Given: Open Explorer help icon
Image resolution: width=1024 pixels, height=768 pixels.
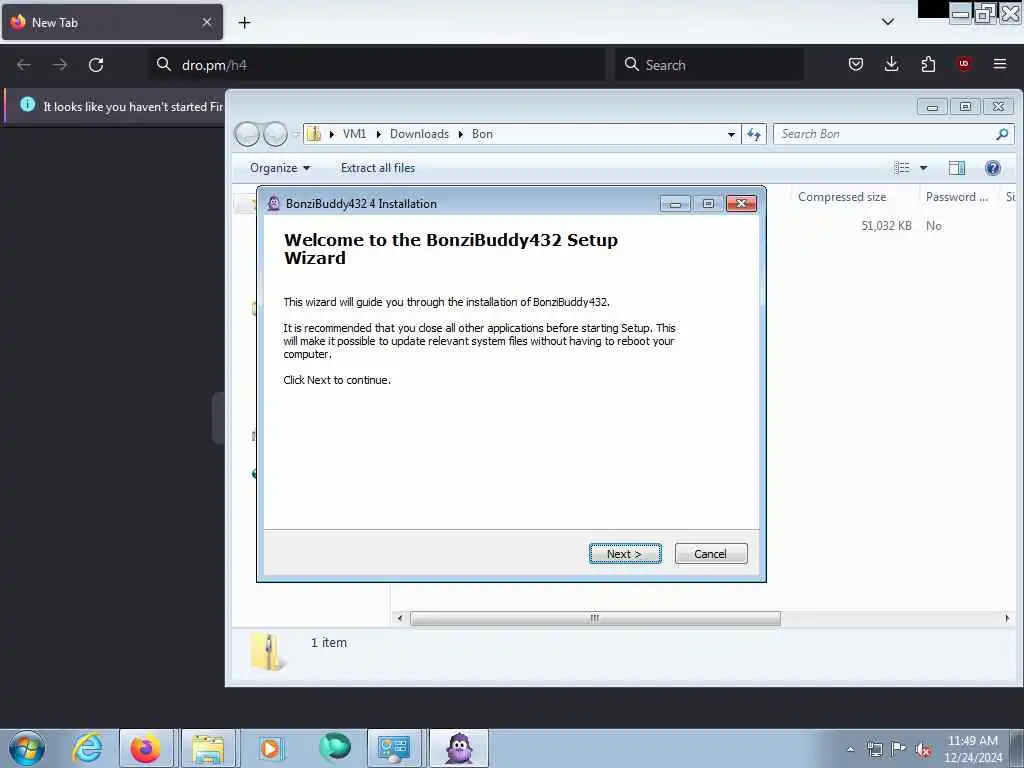Looking at the screenshot, I should coord(993,168).
